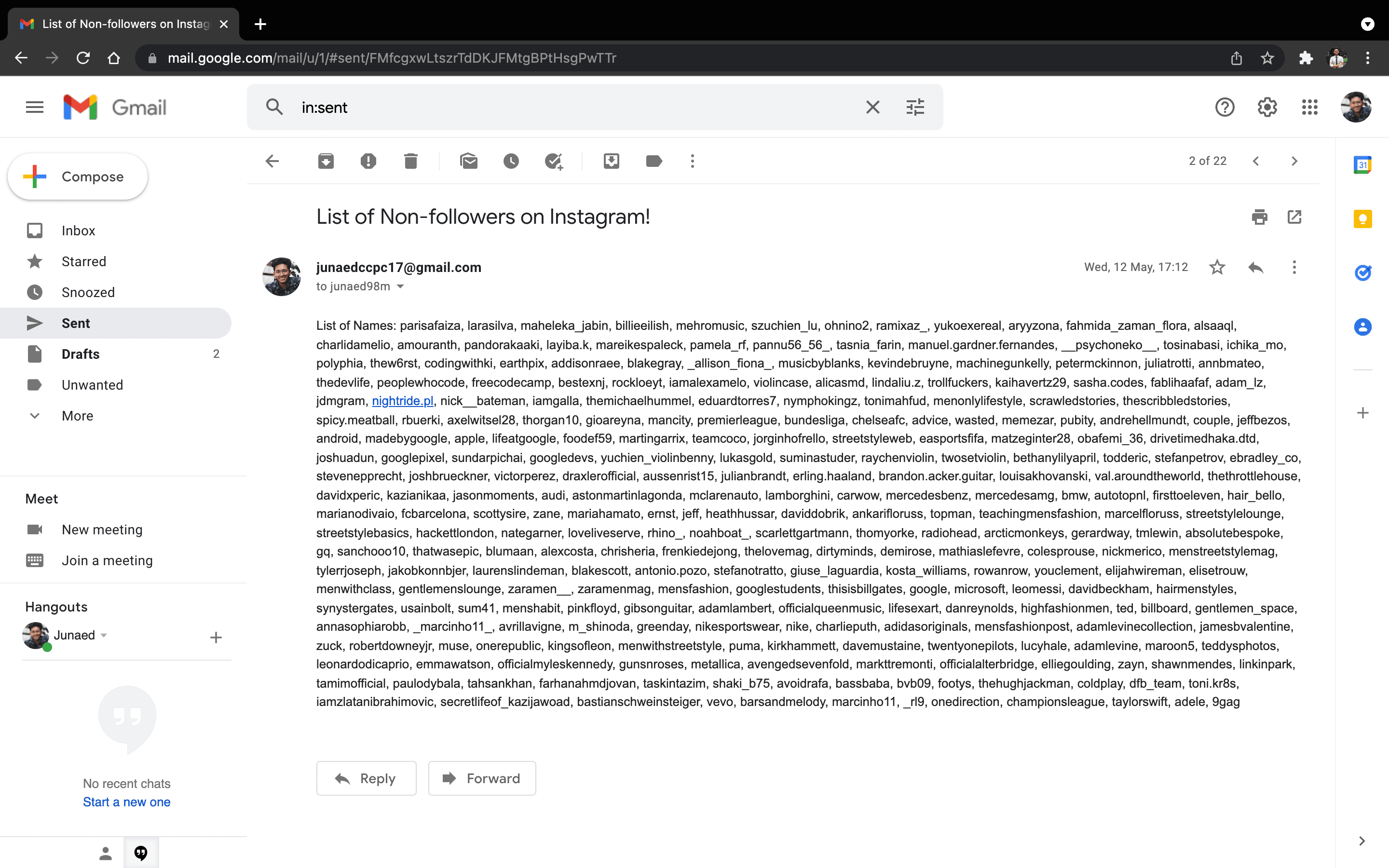Viewport: 1389px width, 868px height.
Task: Open the nightride.pl link
Action: point(402,401)
